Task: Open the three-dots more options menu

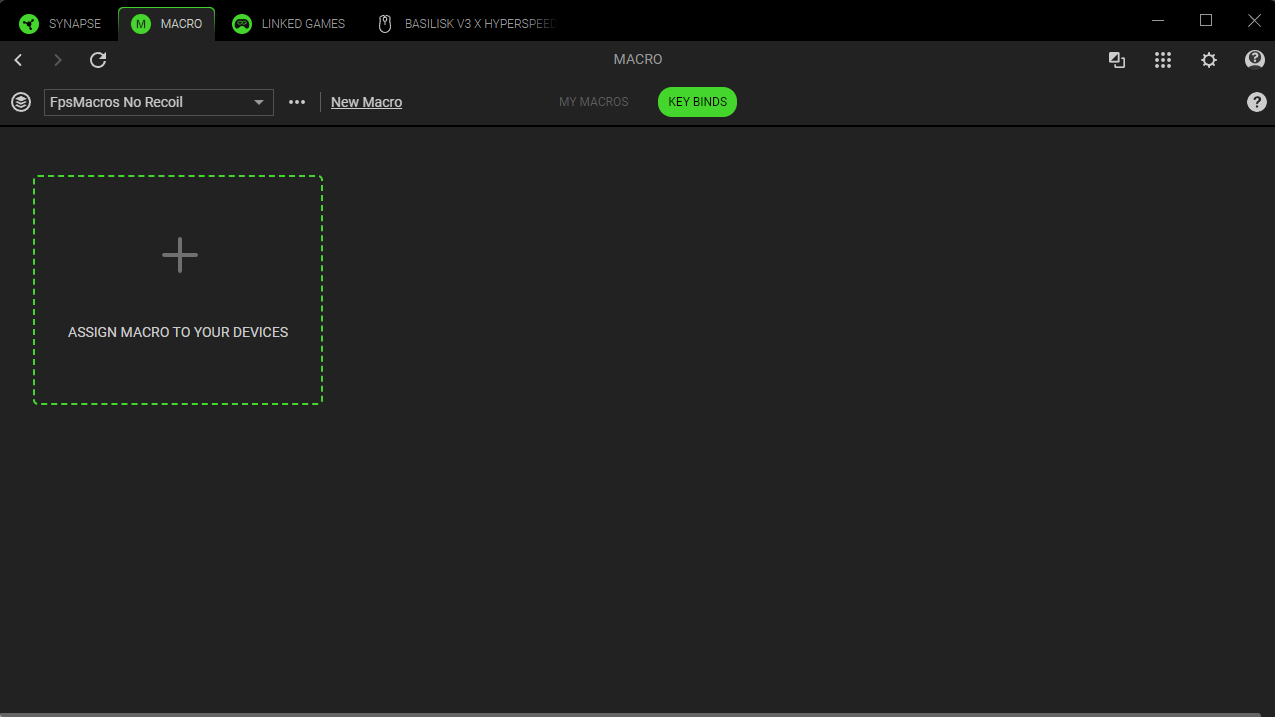Action: (x=297, y=102)
